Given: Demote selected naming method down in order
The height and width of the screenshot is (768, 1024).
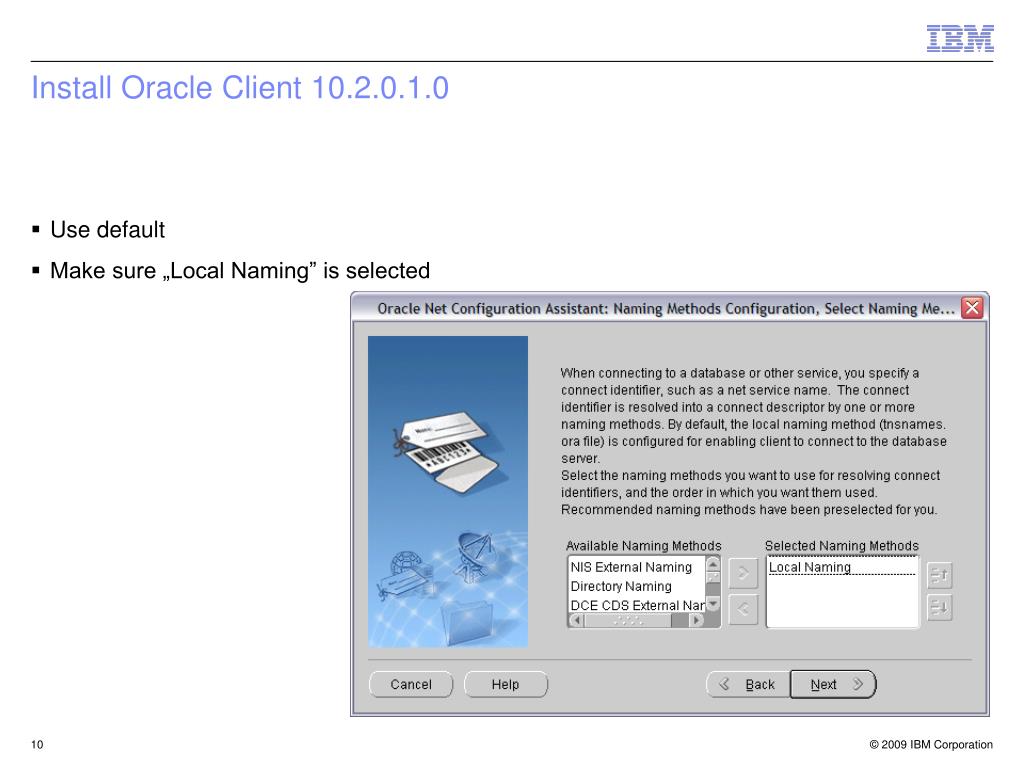Looking at the screenshot, I should pos(939,607).
